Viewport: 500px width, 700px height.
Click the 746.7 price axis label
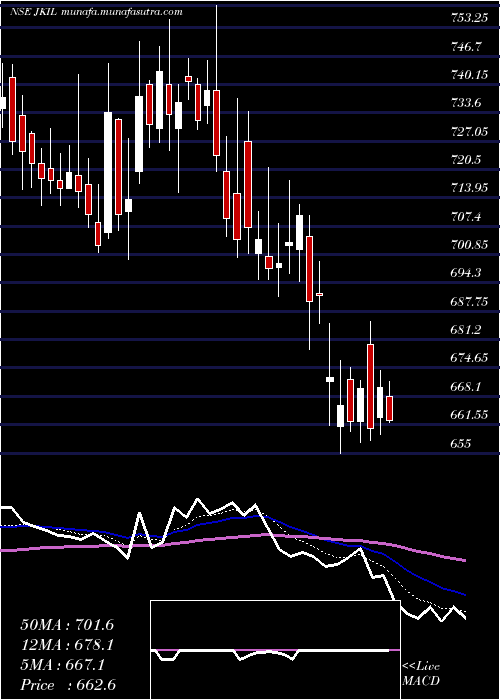pyautogui.click(x=465, y=47)
